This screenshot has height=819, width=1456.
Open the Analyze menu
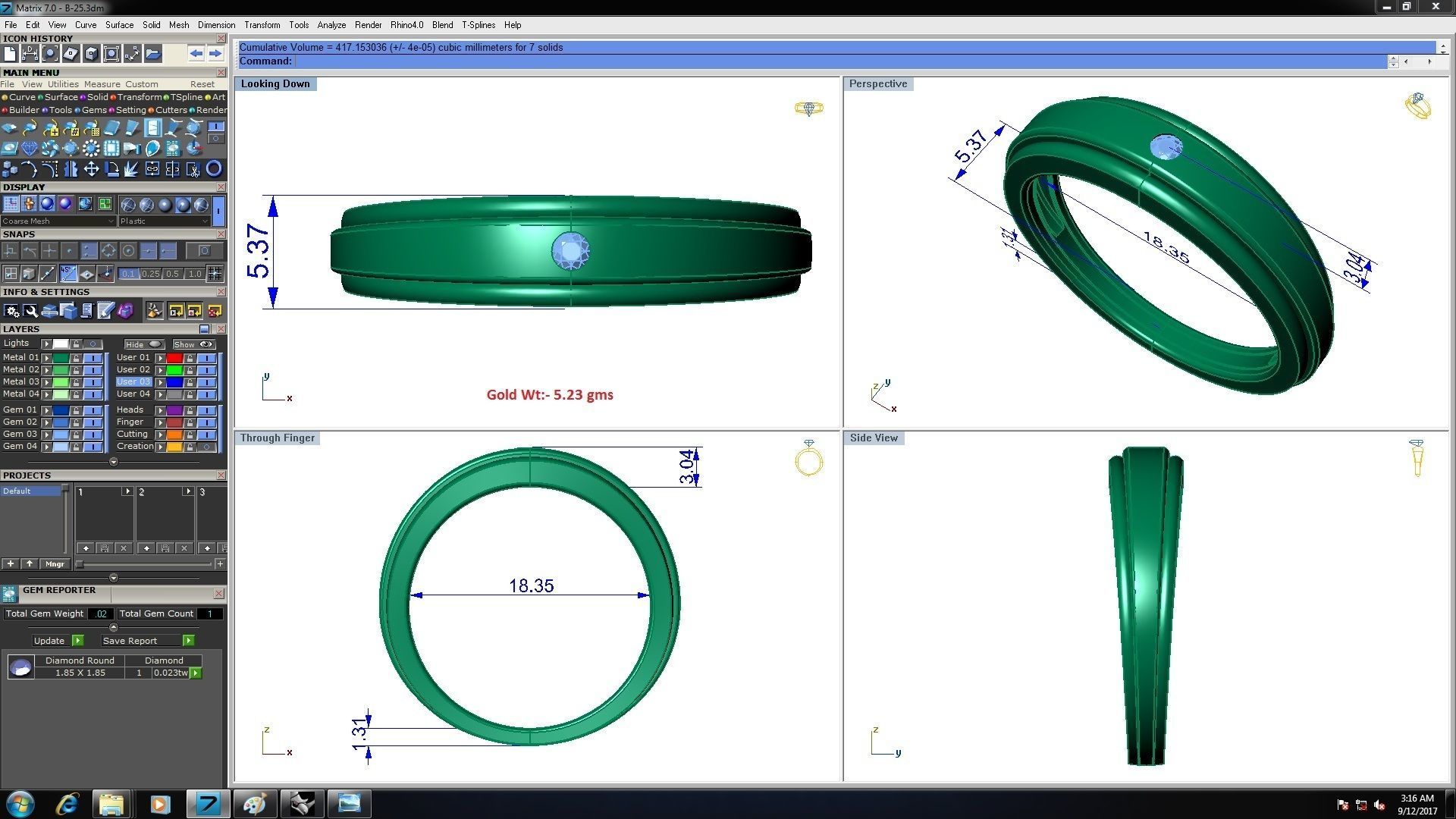point(331,25)
